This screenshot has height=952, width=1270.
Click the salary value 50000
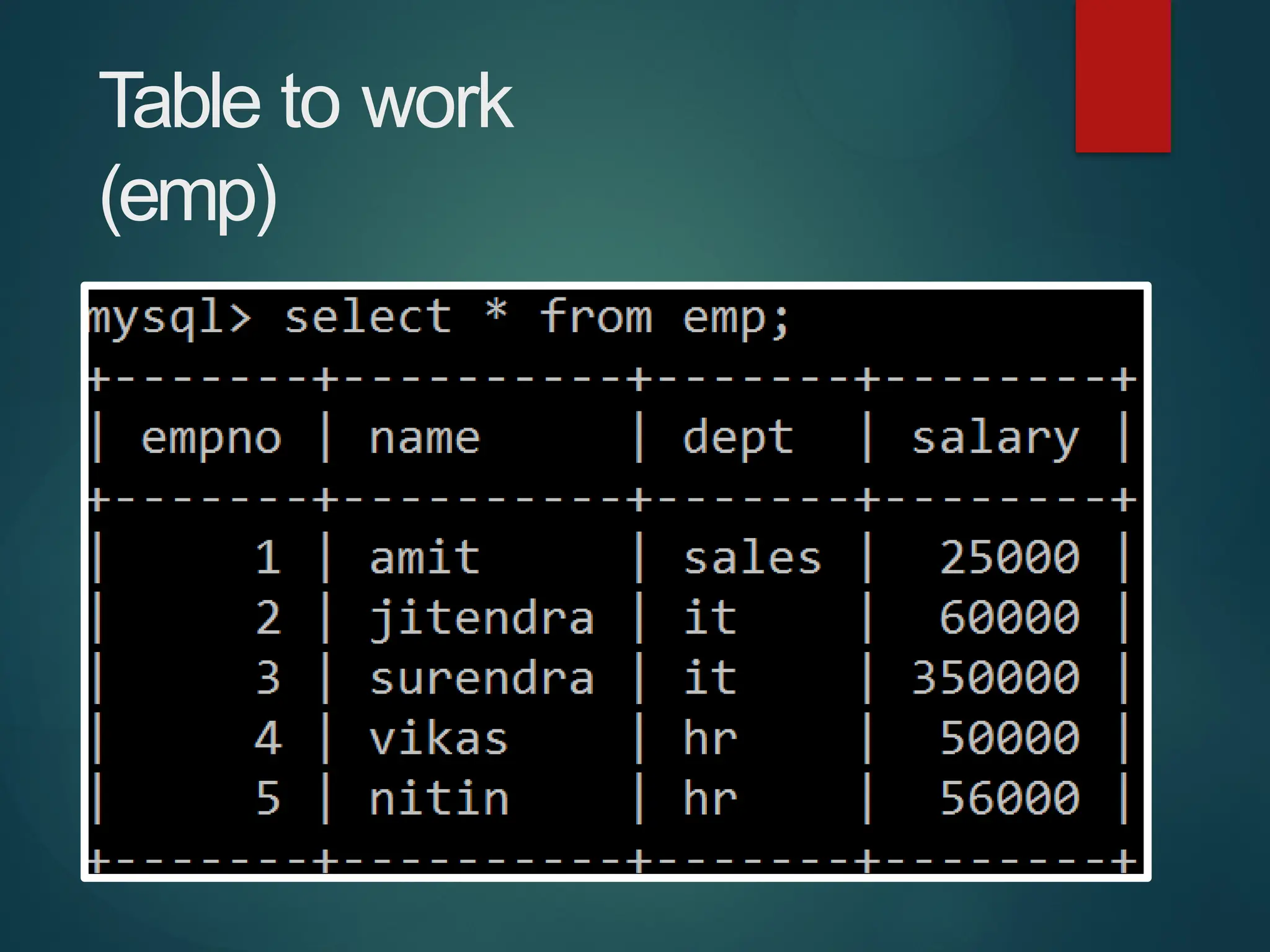pyautogui.click(x=1010, y=738)
